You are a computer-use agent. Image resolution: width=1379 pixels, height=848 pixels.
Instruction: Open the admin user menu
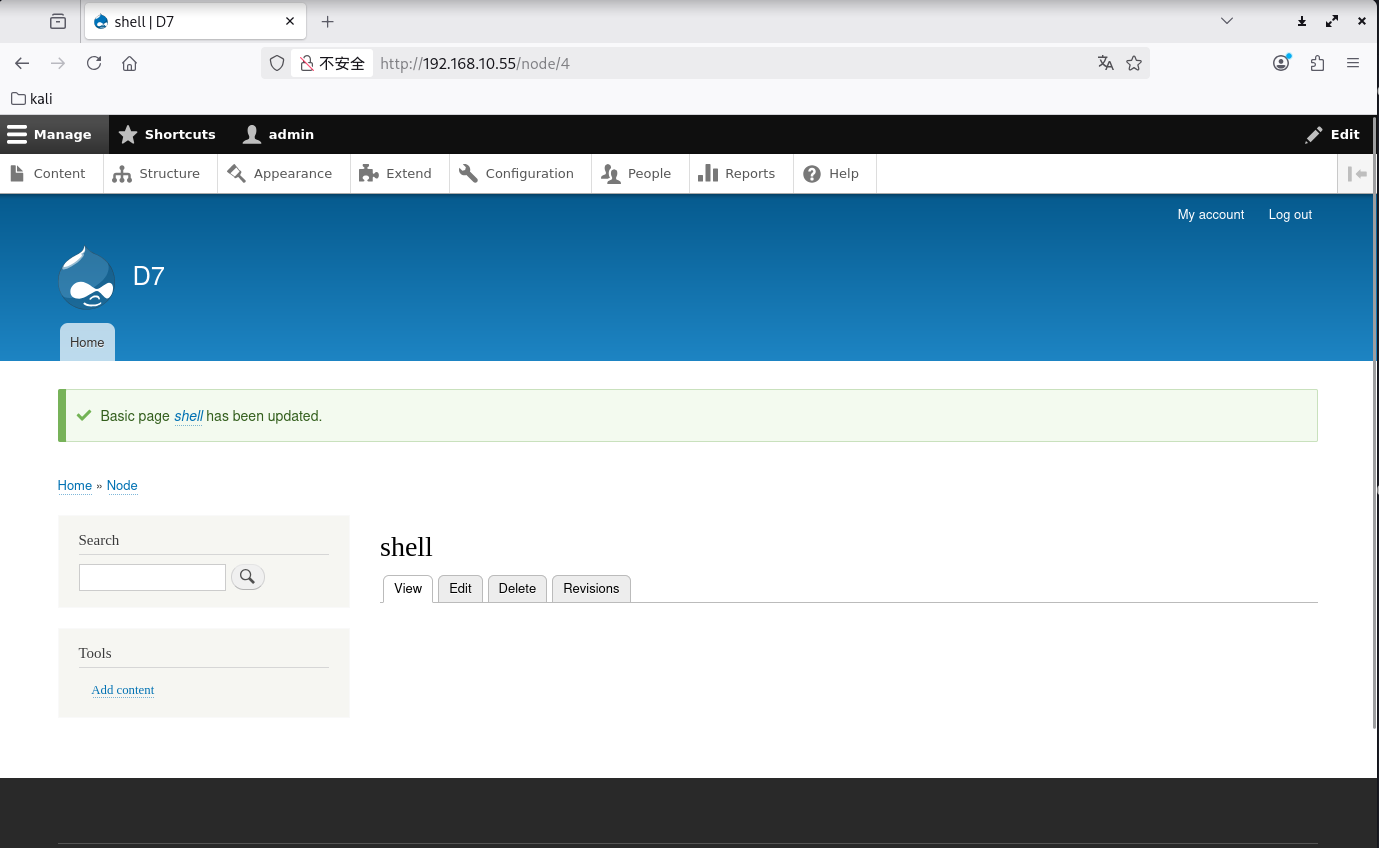tap(279, 134)
